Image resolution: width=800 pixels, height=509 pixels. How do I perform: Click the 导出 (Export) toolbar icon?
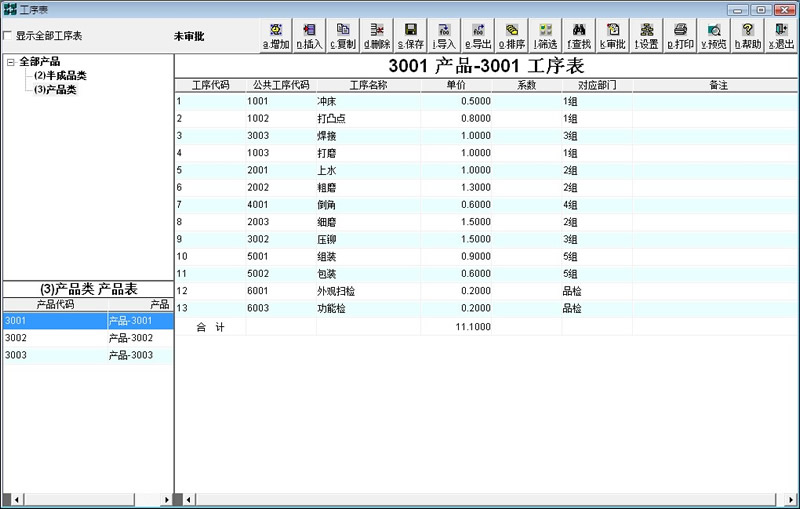pos(478,36)
